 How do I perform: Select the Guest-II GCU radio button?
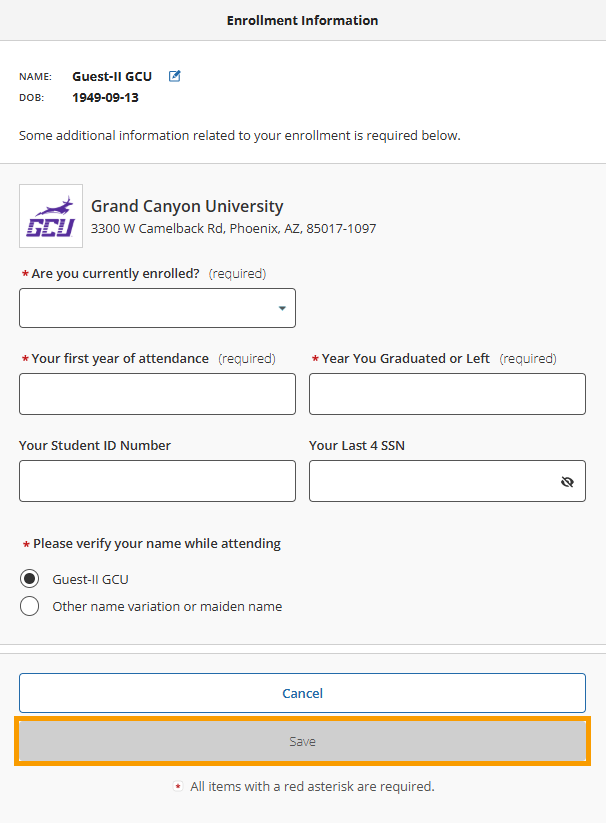pyautogui.click(x=29, y=579)
